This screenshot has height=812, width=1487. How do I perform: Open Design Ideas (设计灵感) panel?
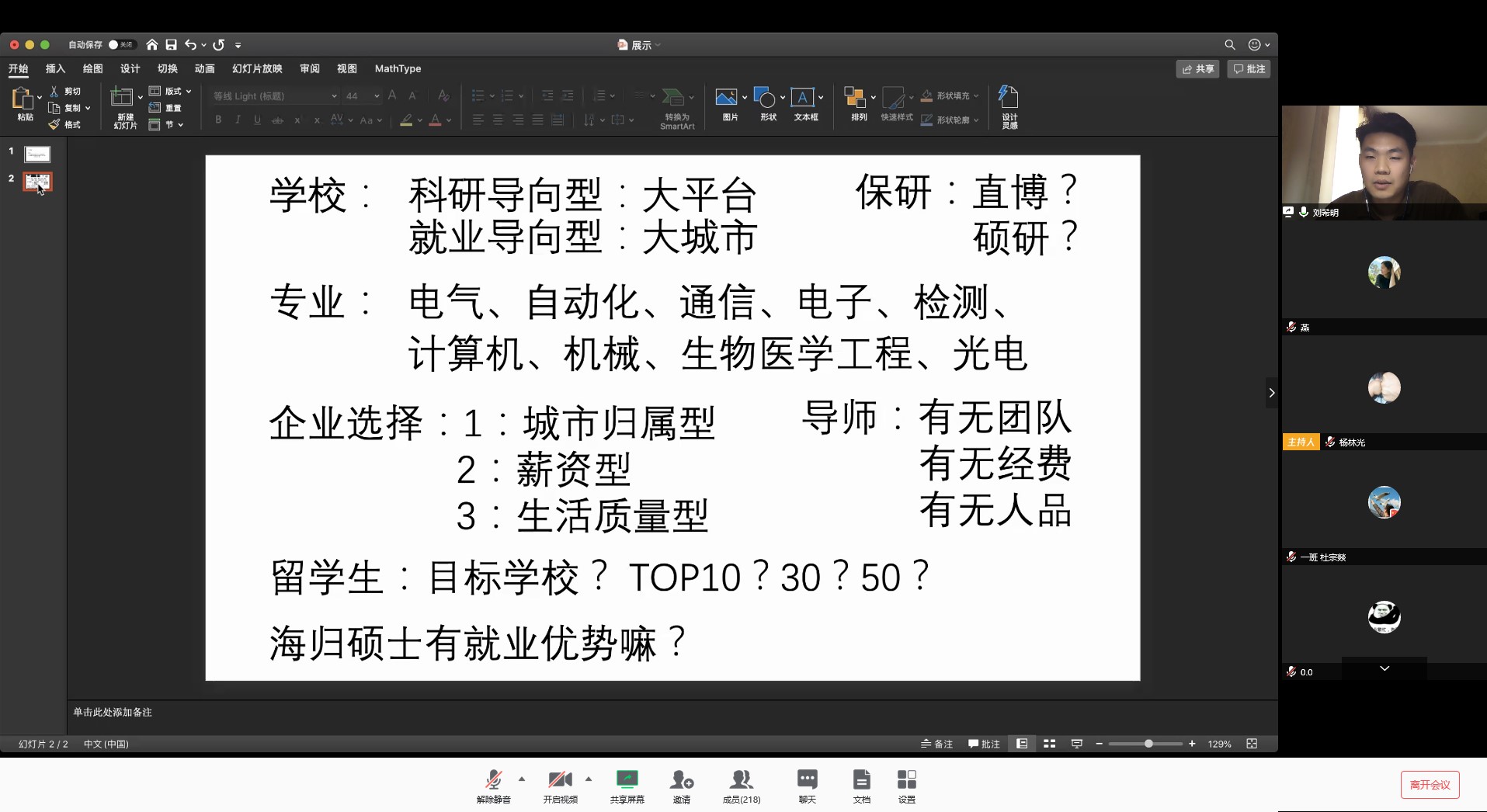1008,98
